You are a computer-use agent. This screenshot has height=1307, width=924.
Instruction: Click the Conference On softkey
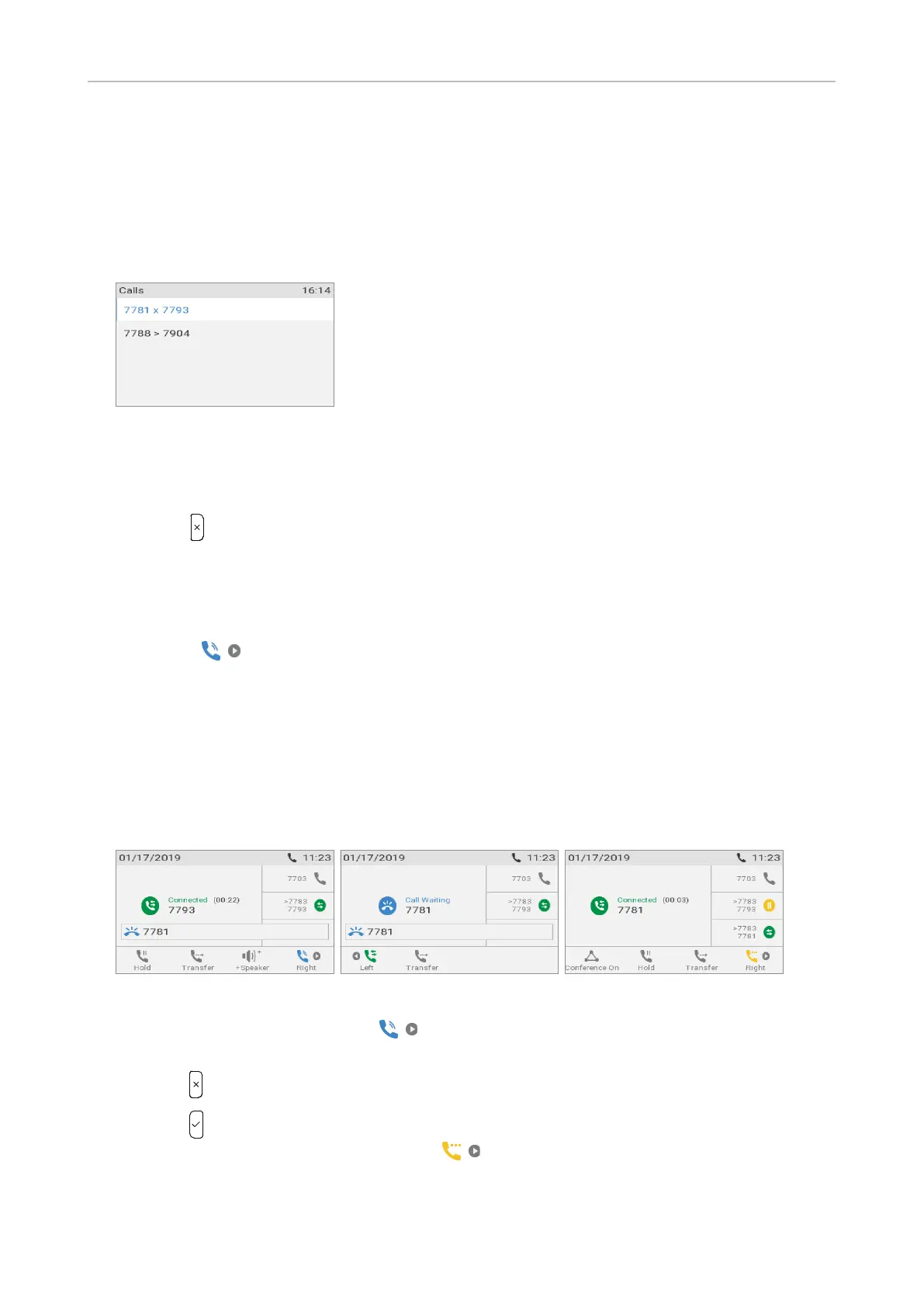592,960
